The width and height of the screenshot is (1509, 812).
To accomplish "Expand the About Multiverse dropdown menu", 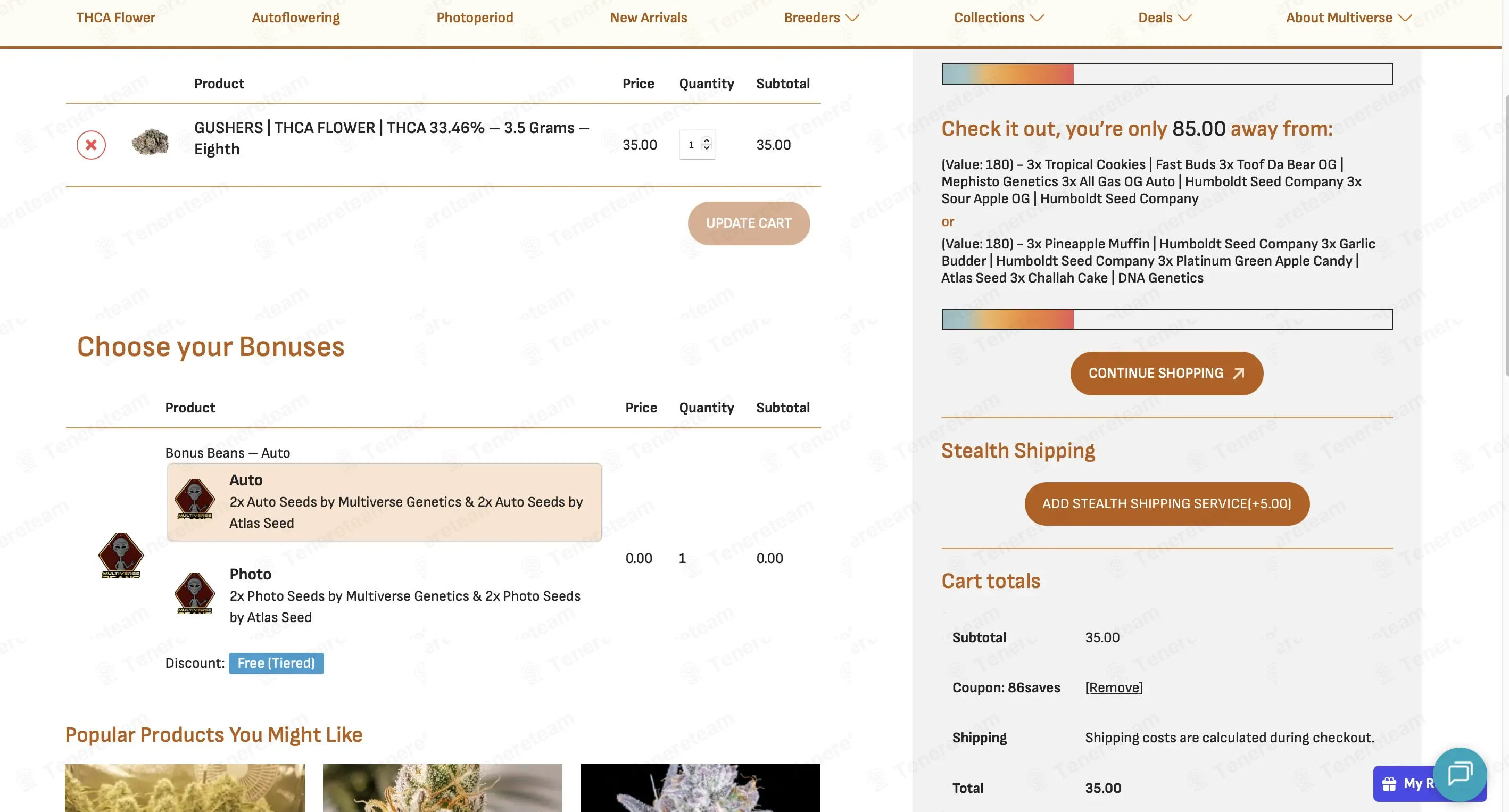I will (x=1348, y=18).
